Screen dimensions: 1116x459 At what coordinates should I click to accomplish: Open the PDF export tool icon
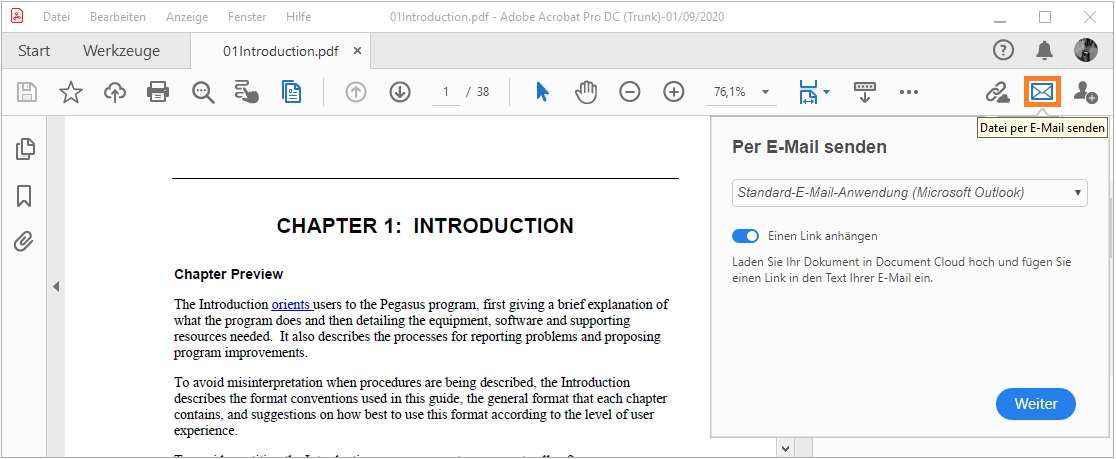click(292, 93)
